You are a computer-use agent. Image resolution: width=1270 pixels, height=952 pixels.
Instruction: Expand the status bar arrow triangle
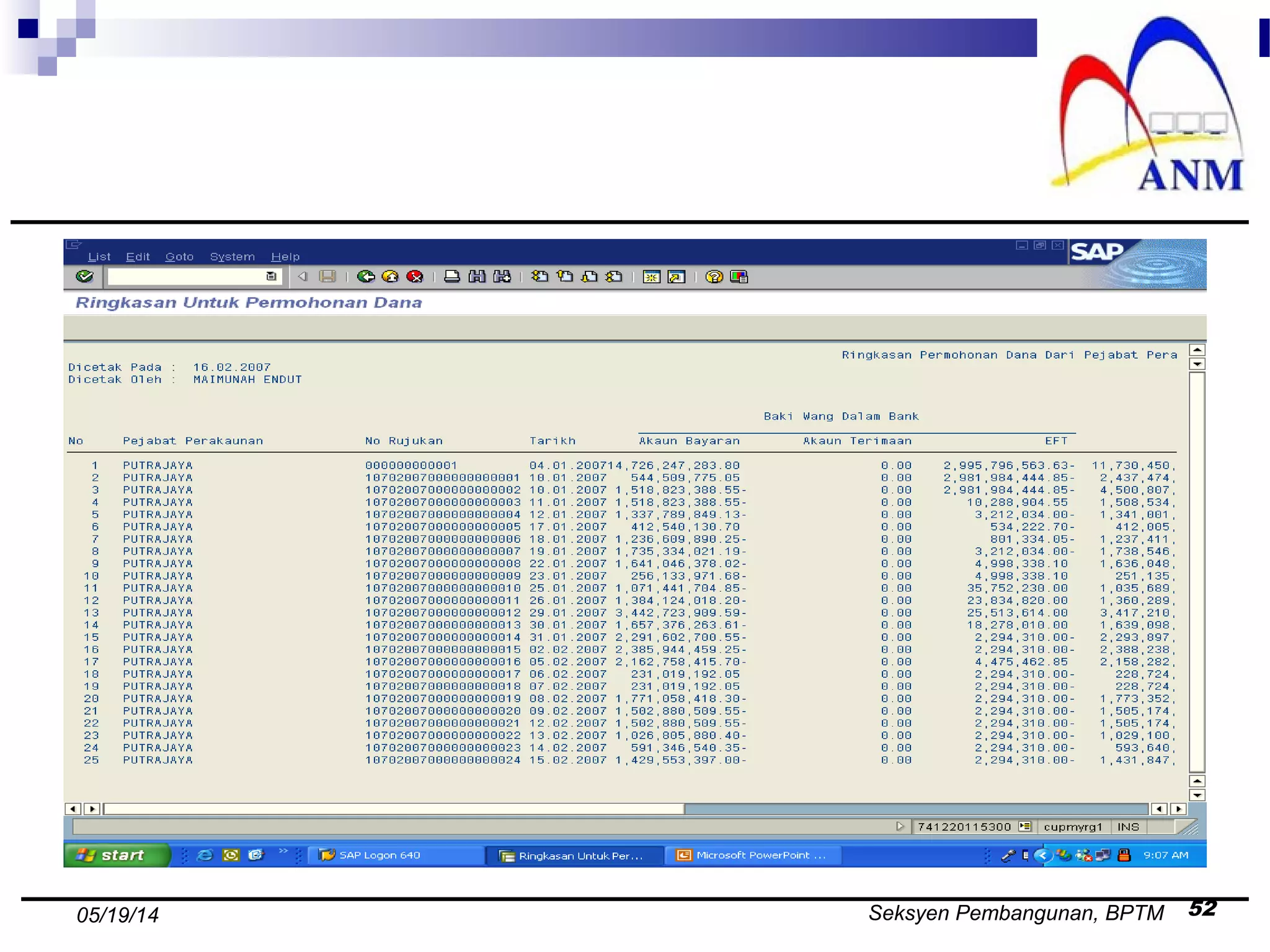point(900,826)
